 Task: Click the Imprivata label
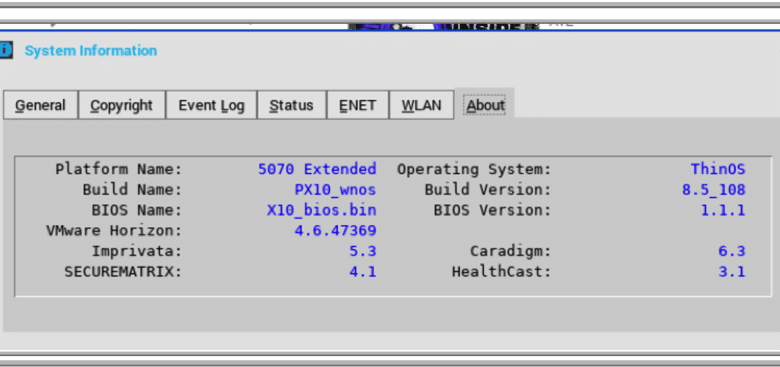point(137,251)
